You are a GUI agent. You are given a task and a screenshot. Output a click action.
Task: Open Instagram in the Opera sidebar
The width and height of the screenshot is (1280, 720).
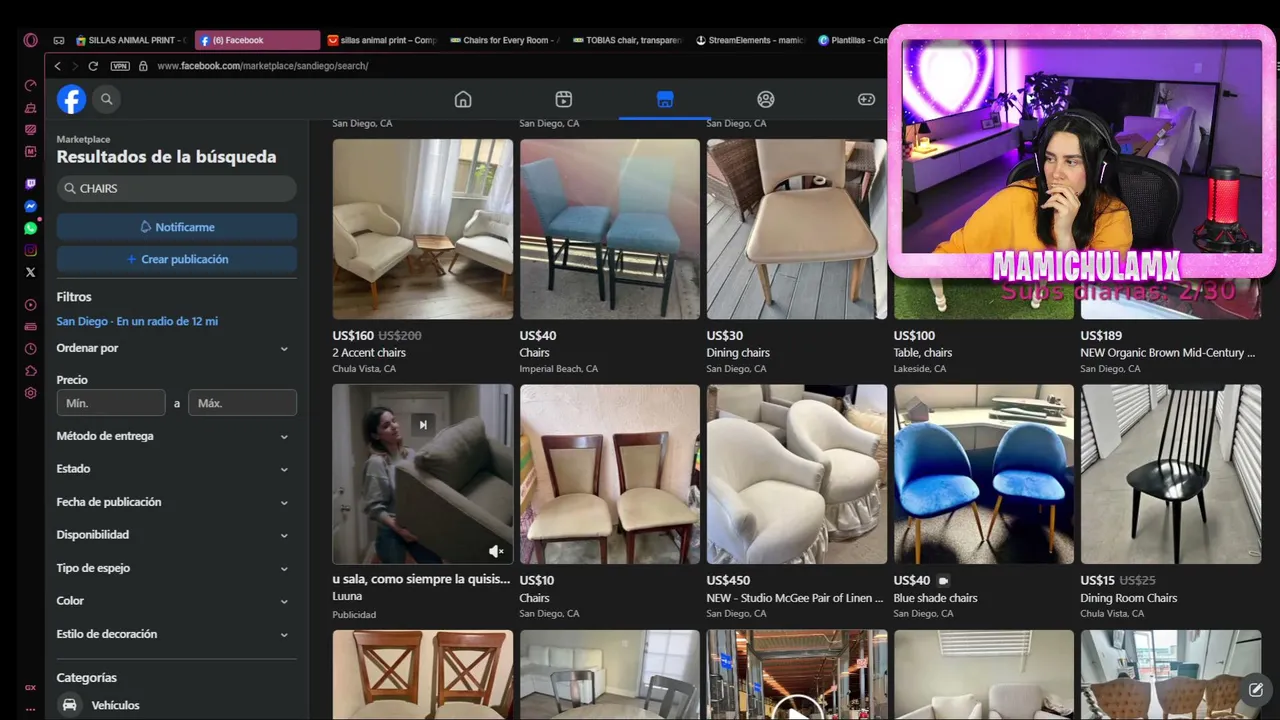(x=31, y=250)
